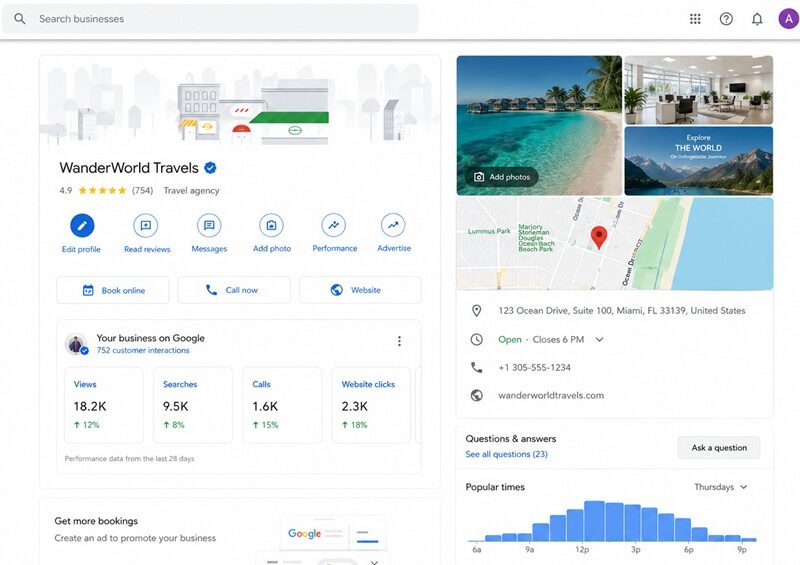Click the Performance data from last 28 days note

click(129, 459)
